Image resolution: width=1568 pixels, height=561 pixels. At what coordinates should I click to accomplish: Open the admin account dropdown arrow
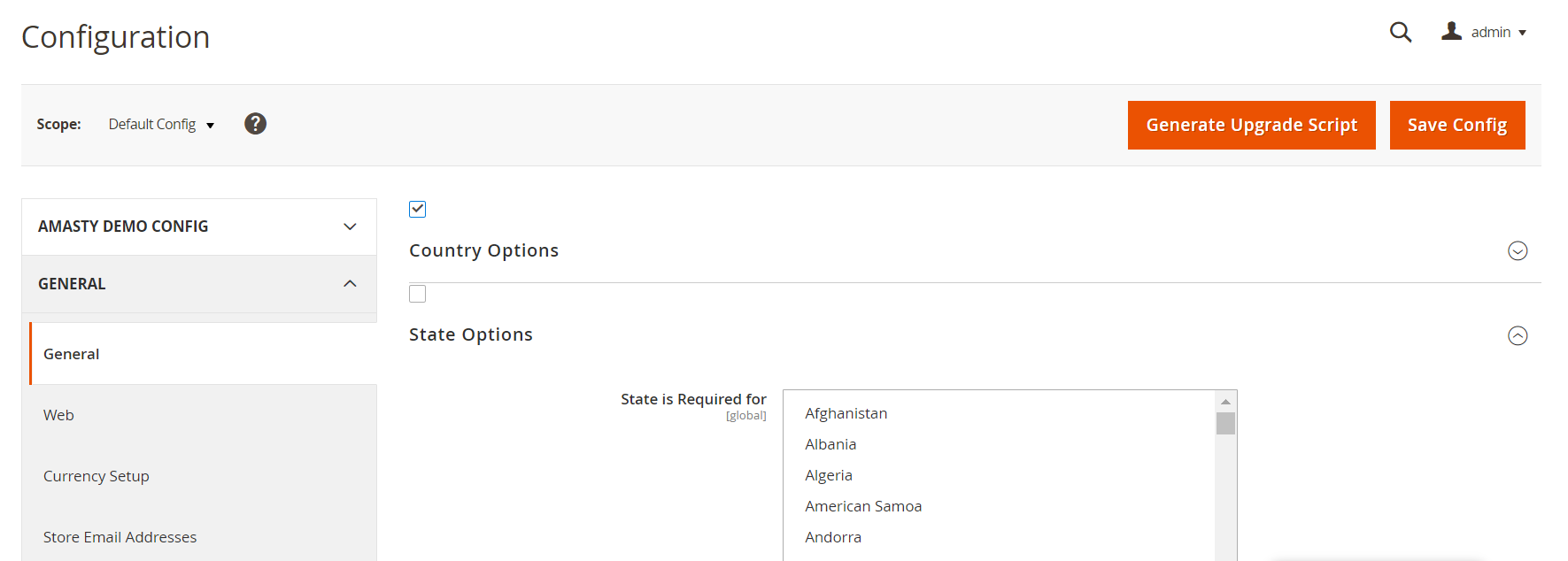point(1522,33)
